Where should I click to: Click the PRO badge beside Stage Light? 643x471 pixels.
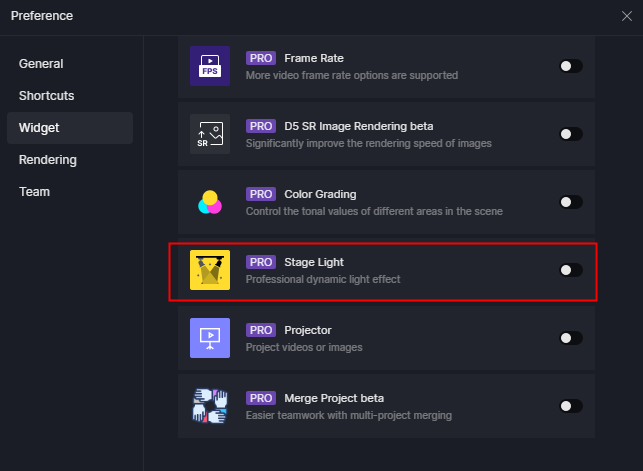click(261, 262)
